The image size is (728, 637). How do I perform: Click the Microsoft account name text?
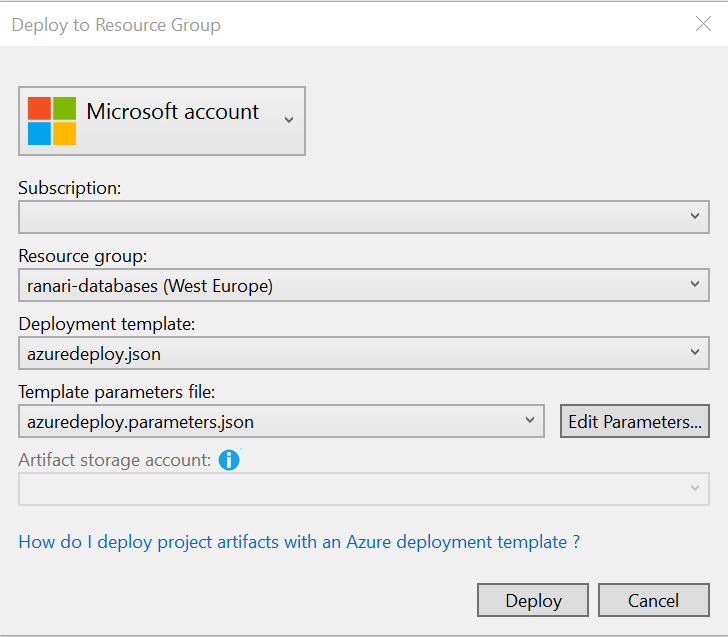pos(173,112)
